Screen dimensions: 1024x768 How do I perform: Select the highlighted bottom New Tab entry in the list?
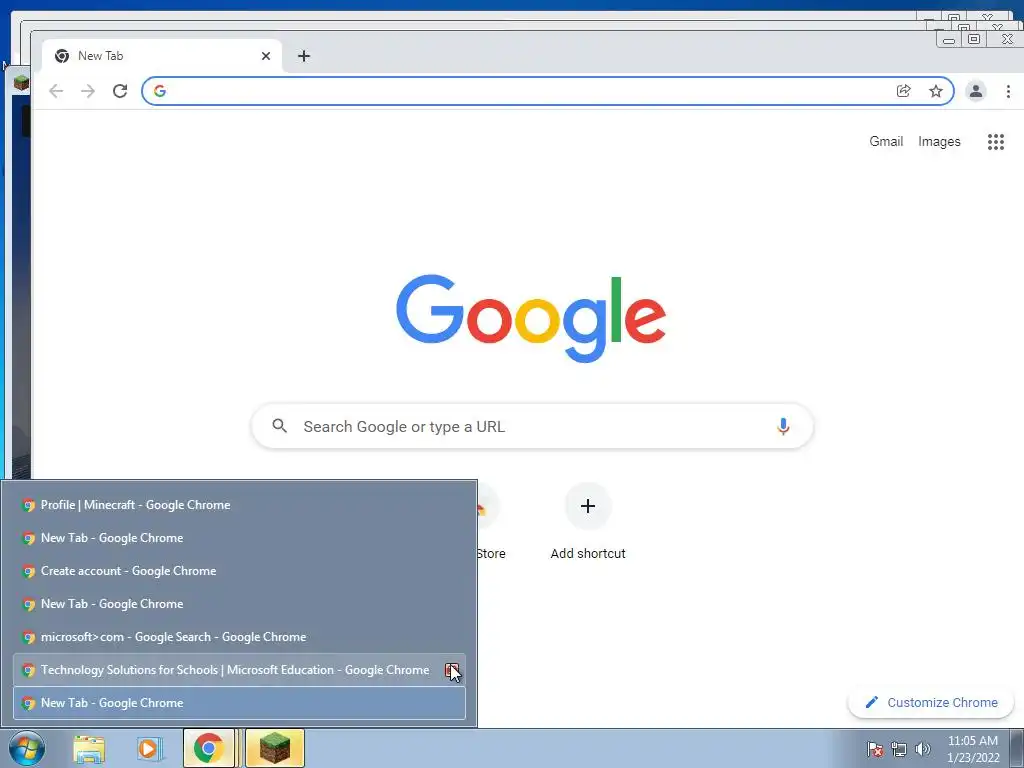(239, 703)
